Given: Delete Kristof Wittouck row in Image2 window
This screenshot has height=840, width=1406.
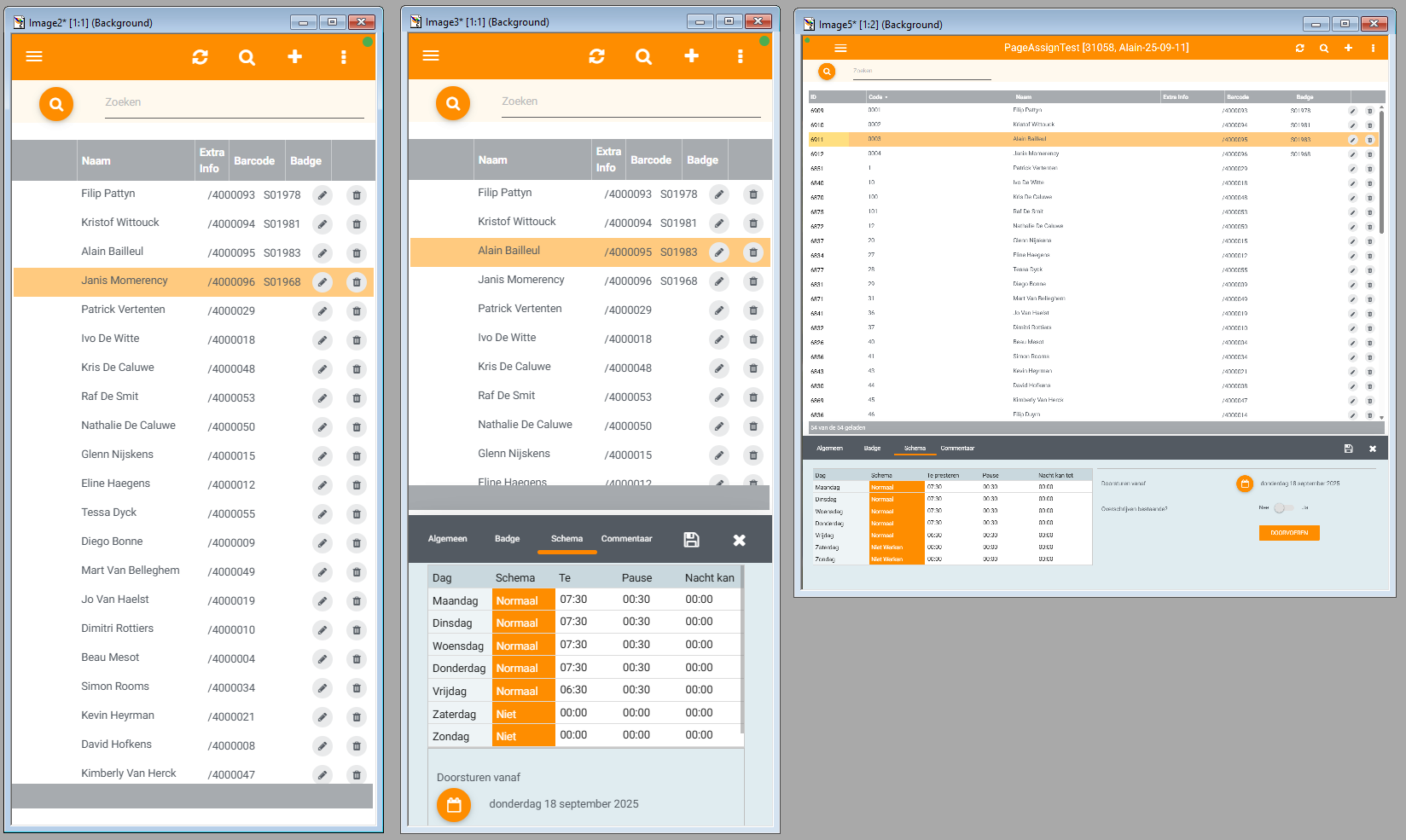Looking at the screenshot, I should (x=357, y=224).
